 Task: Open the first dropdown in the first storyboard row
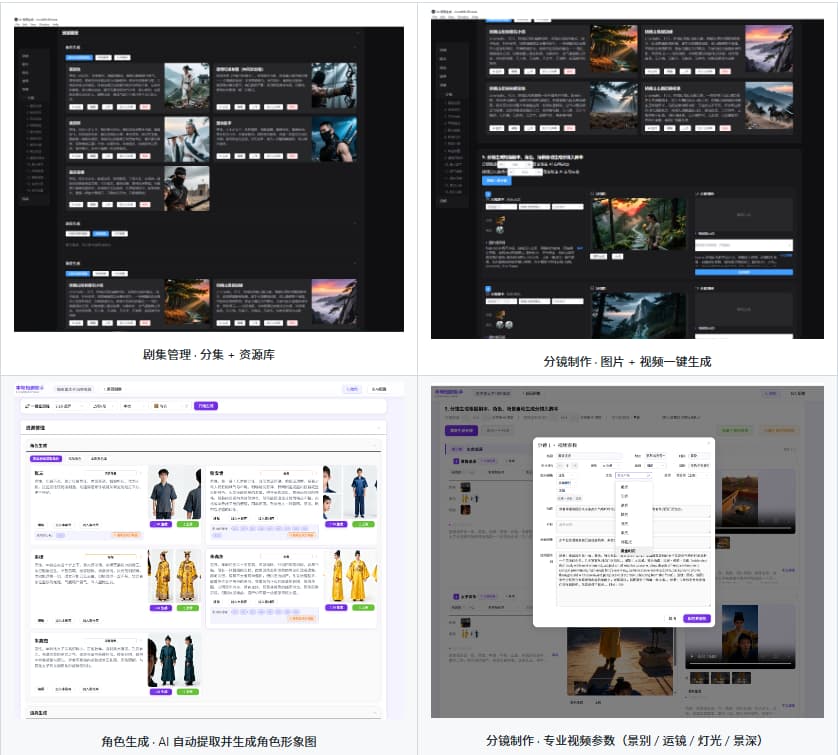click(x=501, y=207)
